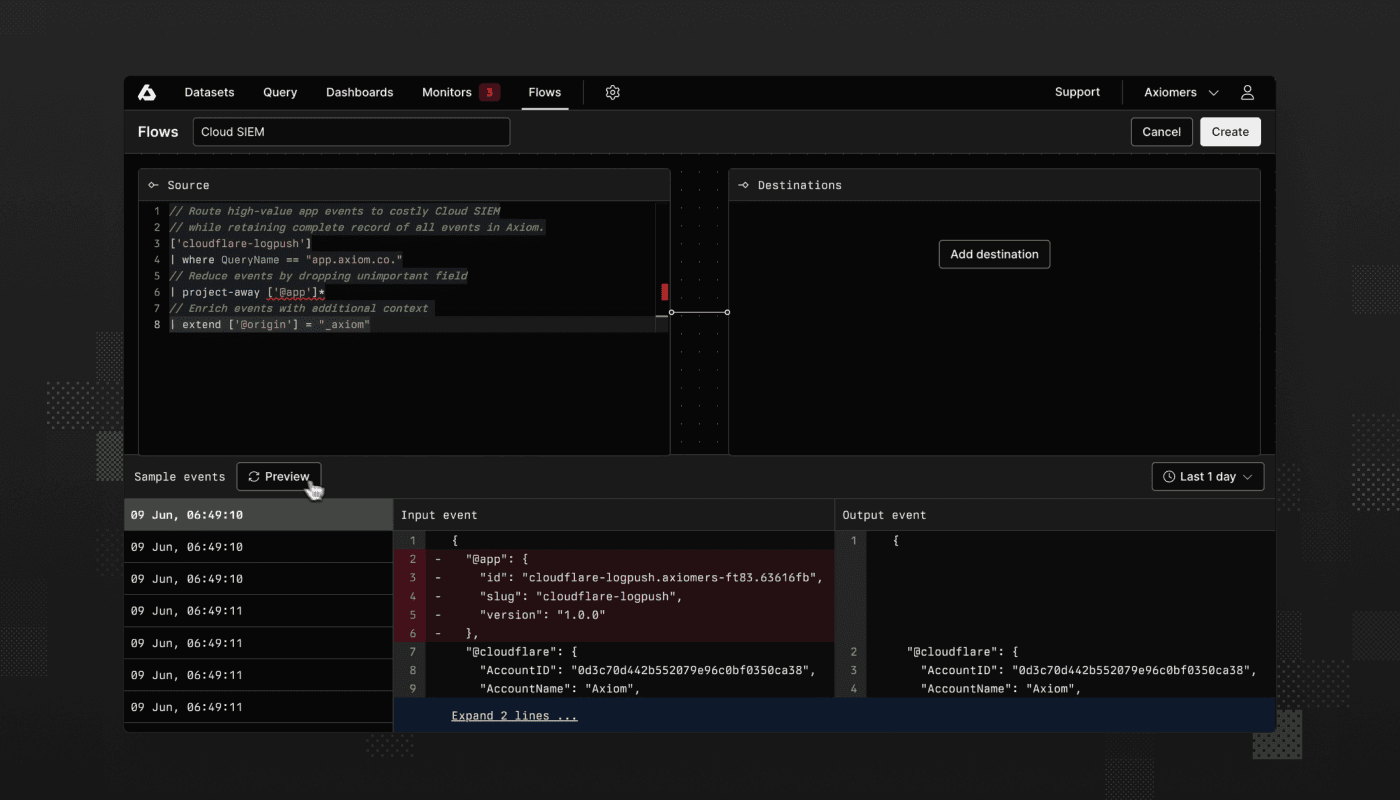Click the project-away ['@app'] line

pos(247,292)
